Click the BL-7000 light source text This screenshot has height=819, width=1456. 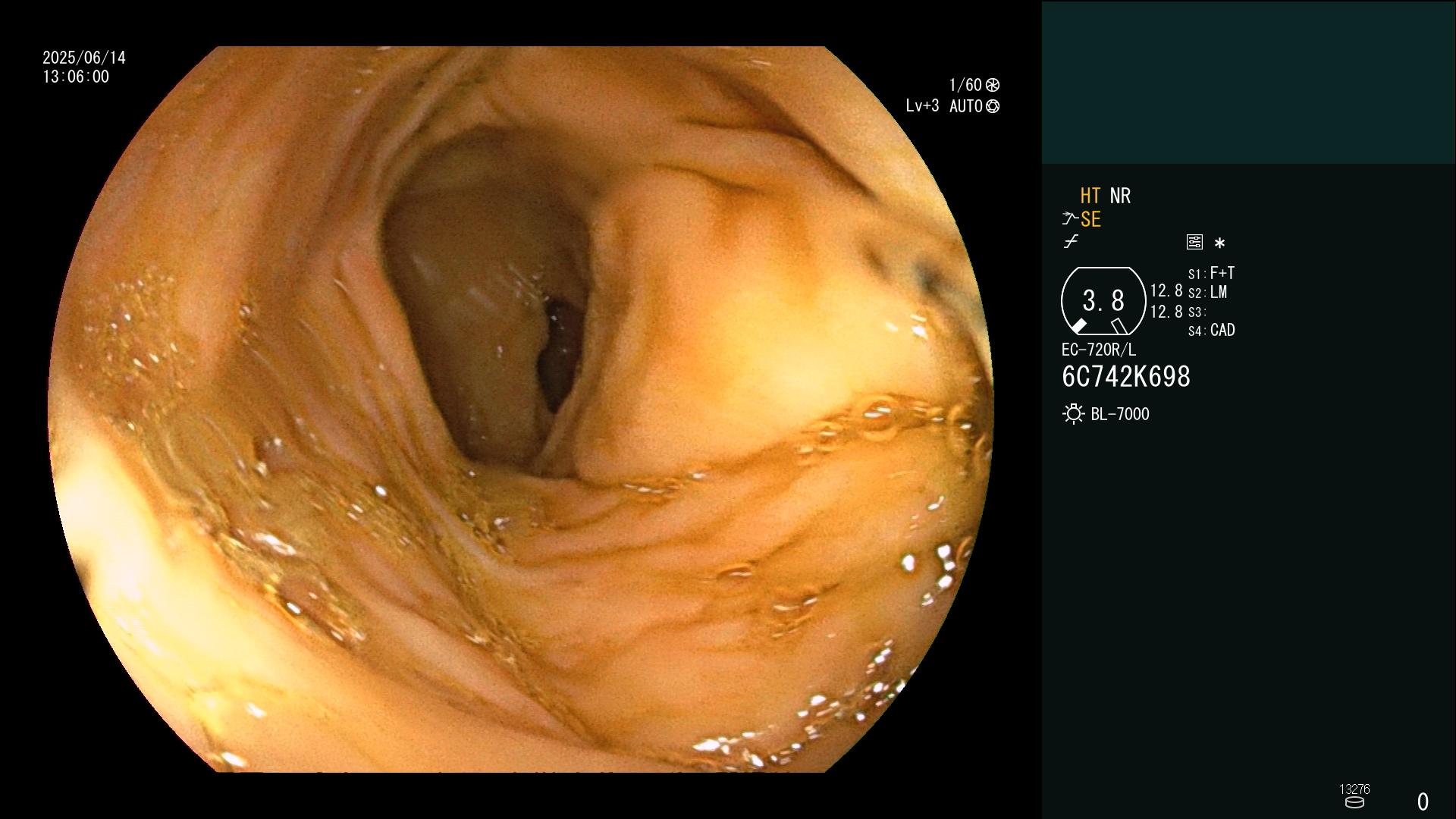pos(1120,414)
